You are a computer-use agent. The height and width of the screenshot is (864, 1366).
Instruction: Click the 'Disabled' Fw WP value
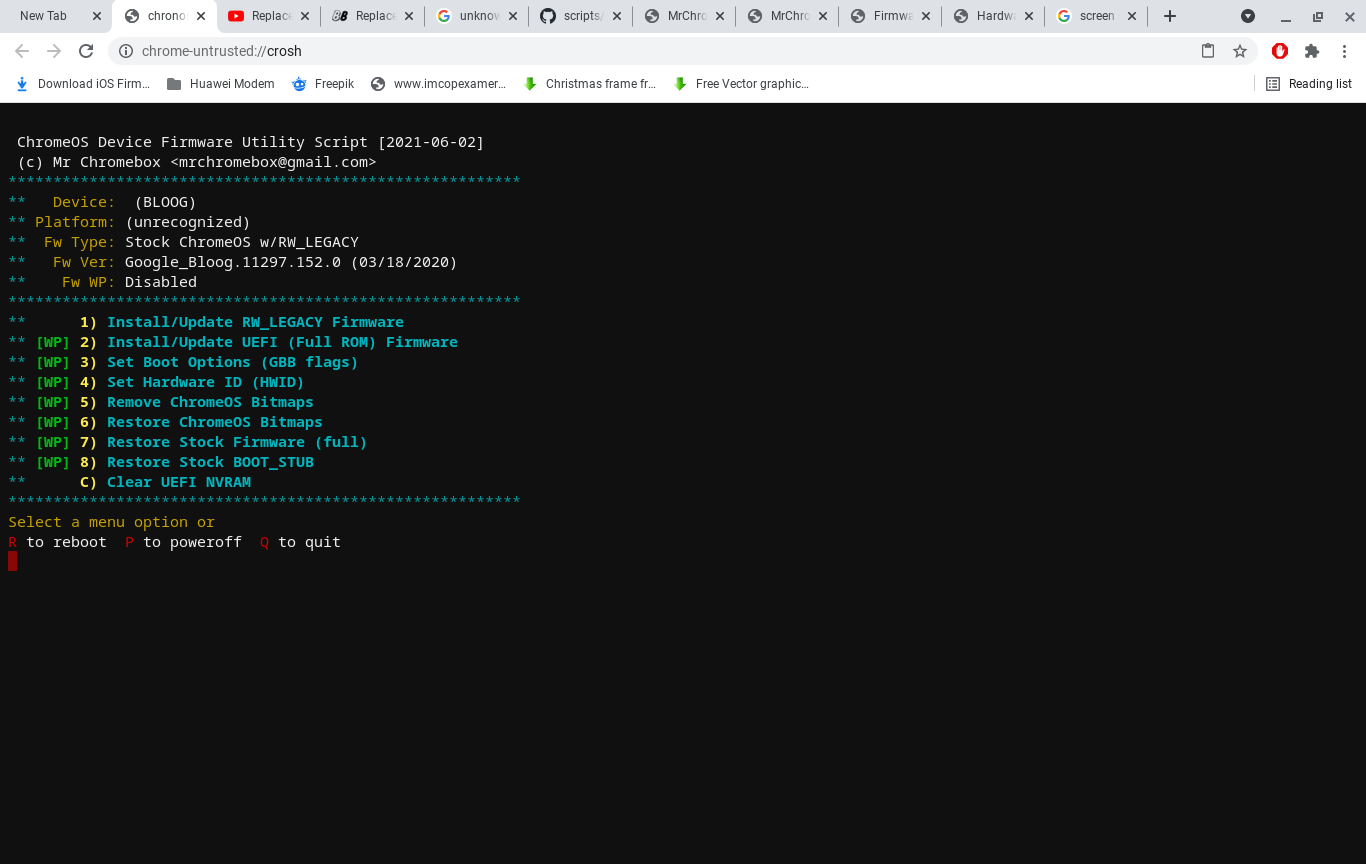pyautogui.click(x=161, y=282)
